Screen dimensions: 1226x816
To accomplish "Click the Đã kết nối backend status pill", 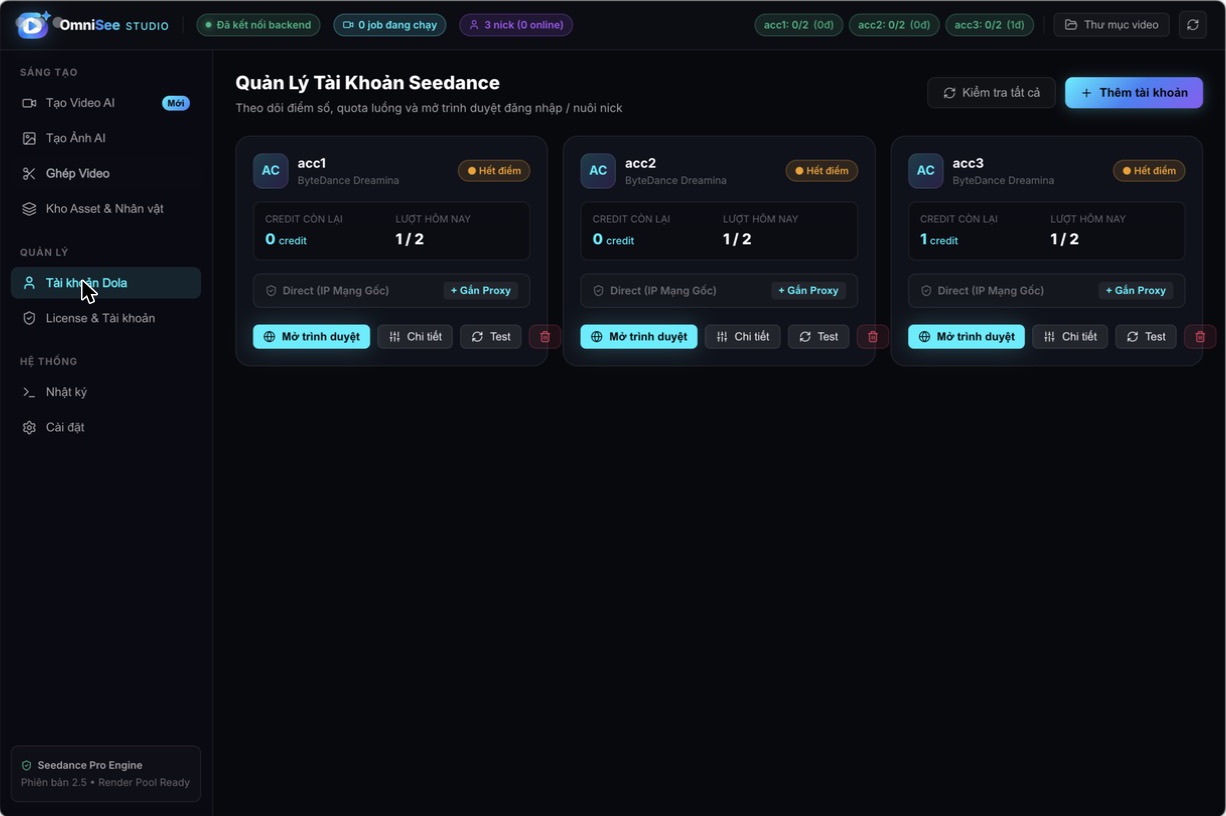I will click(x=258, y=25).
